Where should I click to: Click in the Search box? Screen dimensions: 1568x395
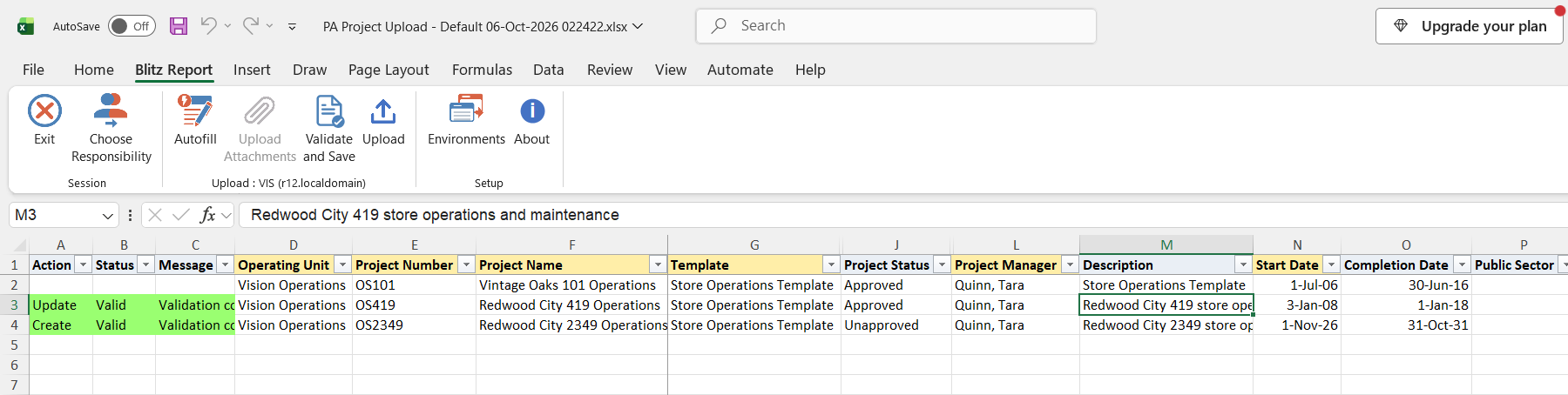point(896,26)
